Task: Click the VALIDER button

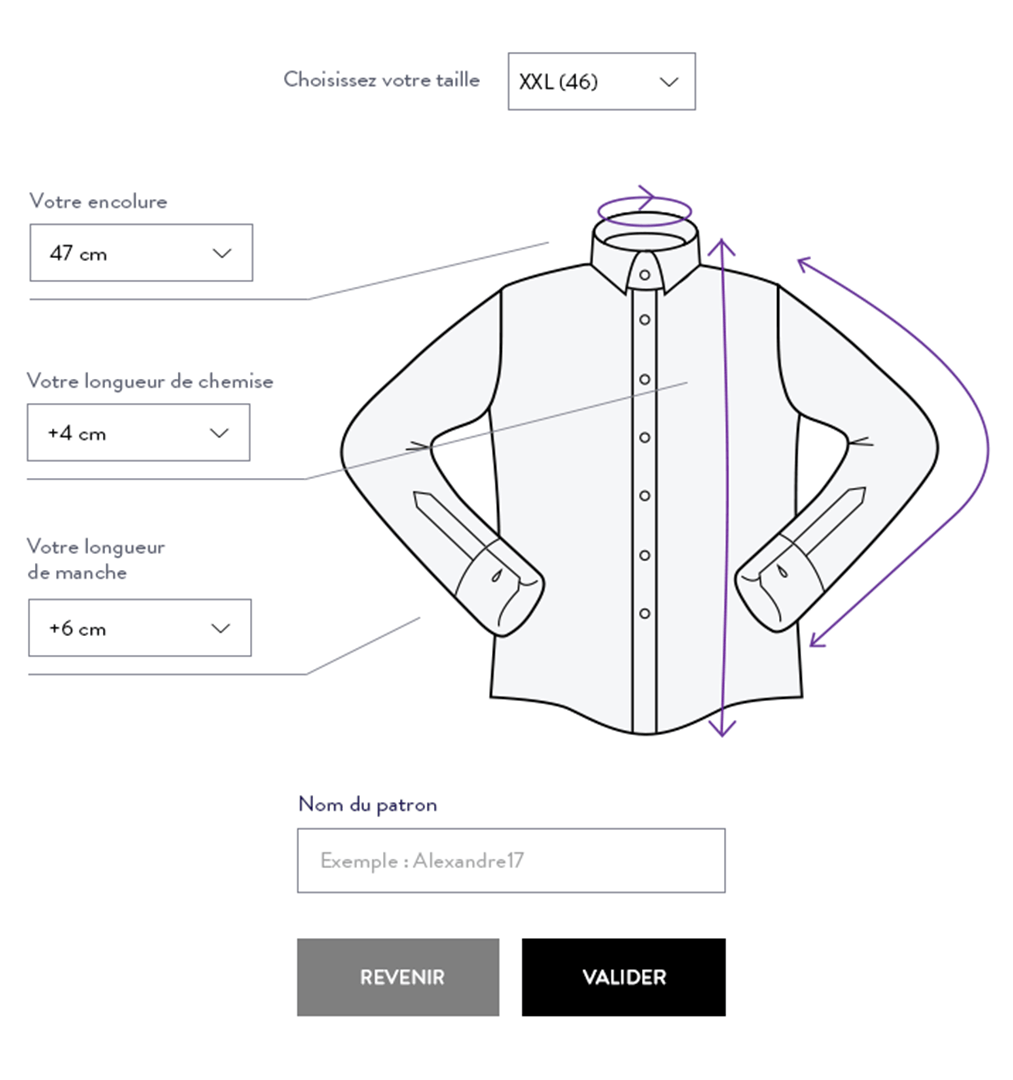Action: click(622, 977)
